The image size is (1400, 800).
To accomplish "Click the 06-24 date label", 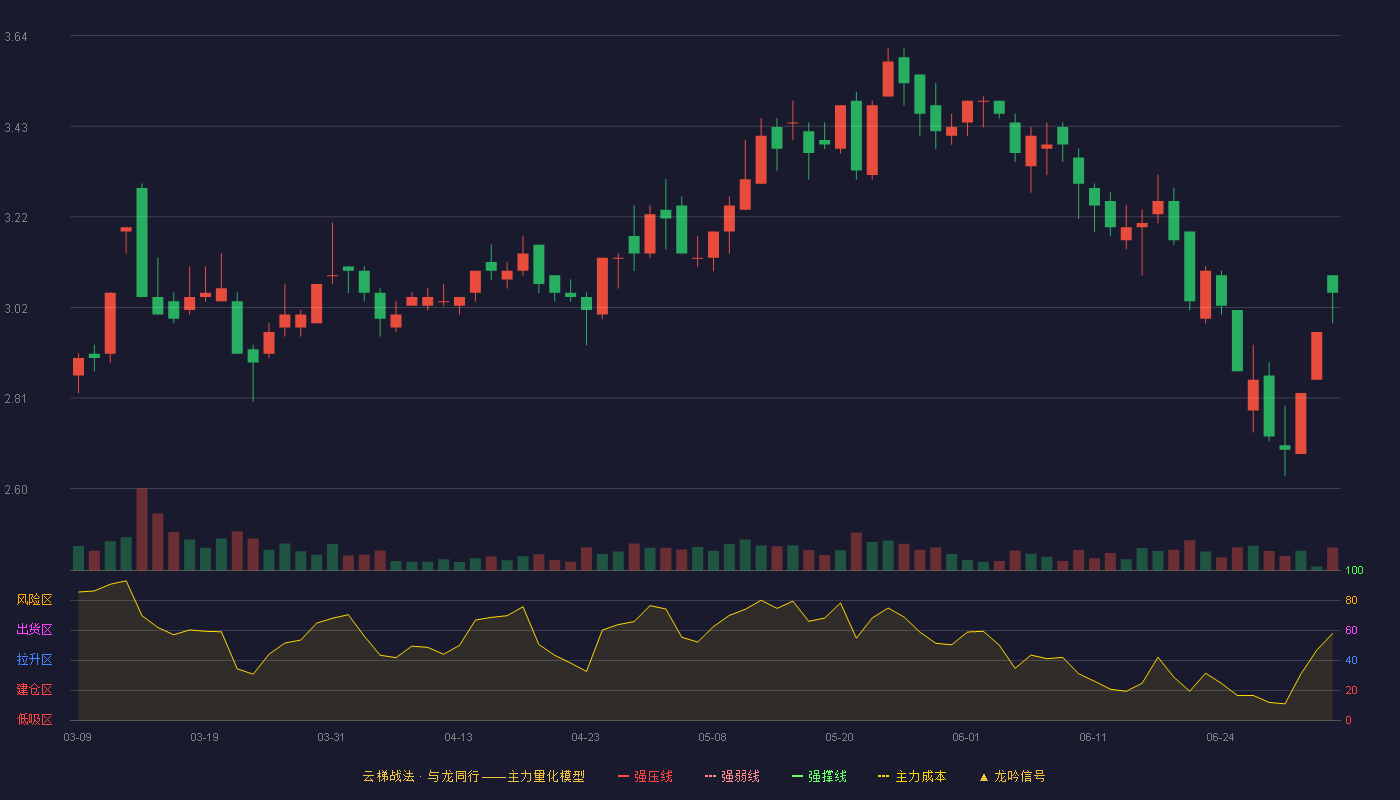I will [1220, 737].
